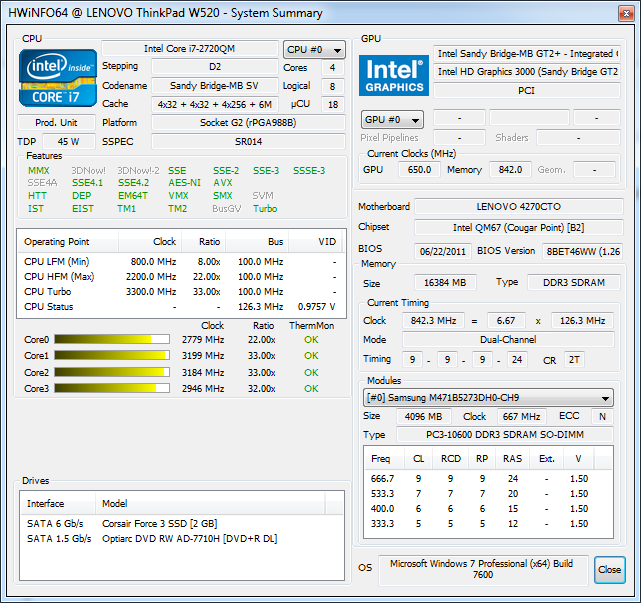Select the Corsair Force 3 SSD drive row
641x603 pixels.
point(182,524)
